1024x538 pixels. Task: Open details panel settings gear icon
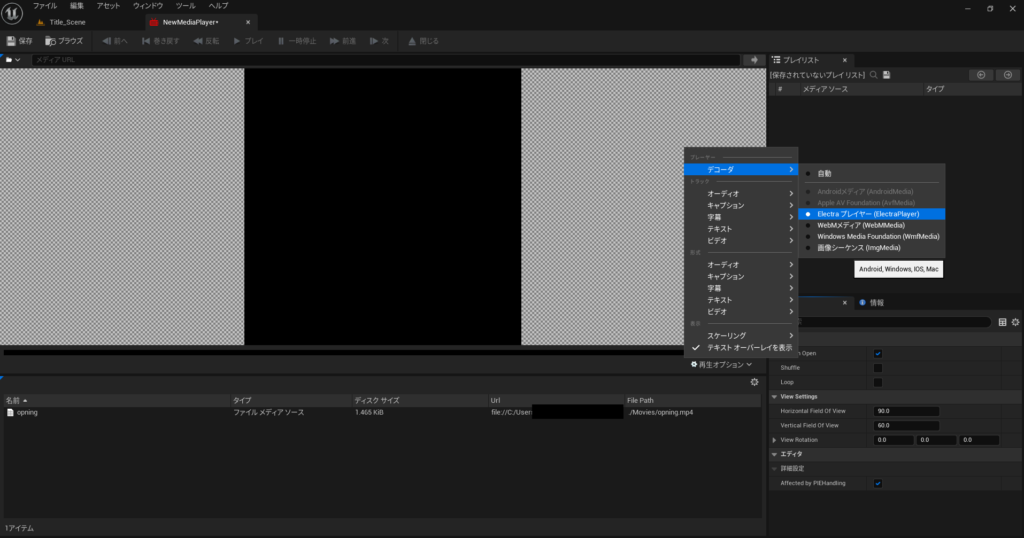(x=1015, y=322)
